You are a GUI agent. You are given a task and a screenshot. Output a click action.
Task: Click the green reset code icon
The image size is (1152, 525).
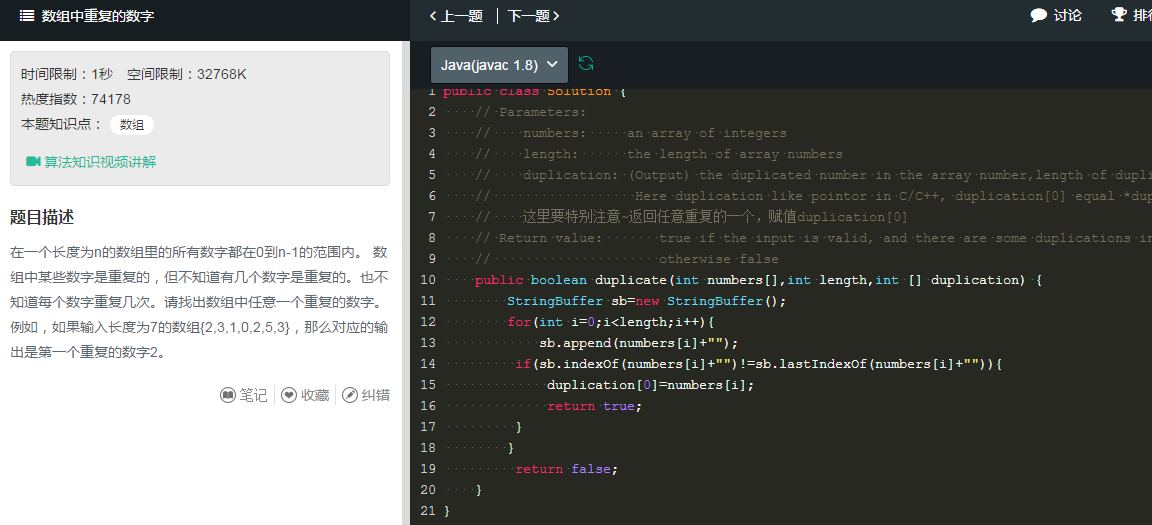586,63
